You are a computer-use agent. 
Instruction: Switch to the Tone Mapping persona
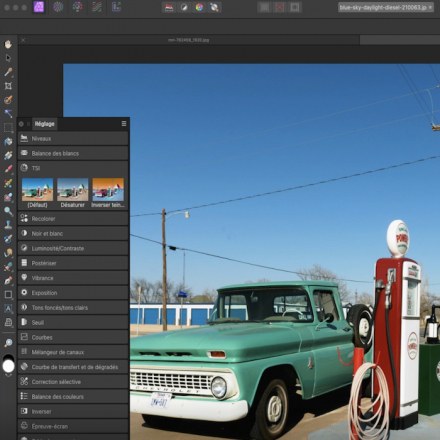coord(97,7)
